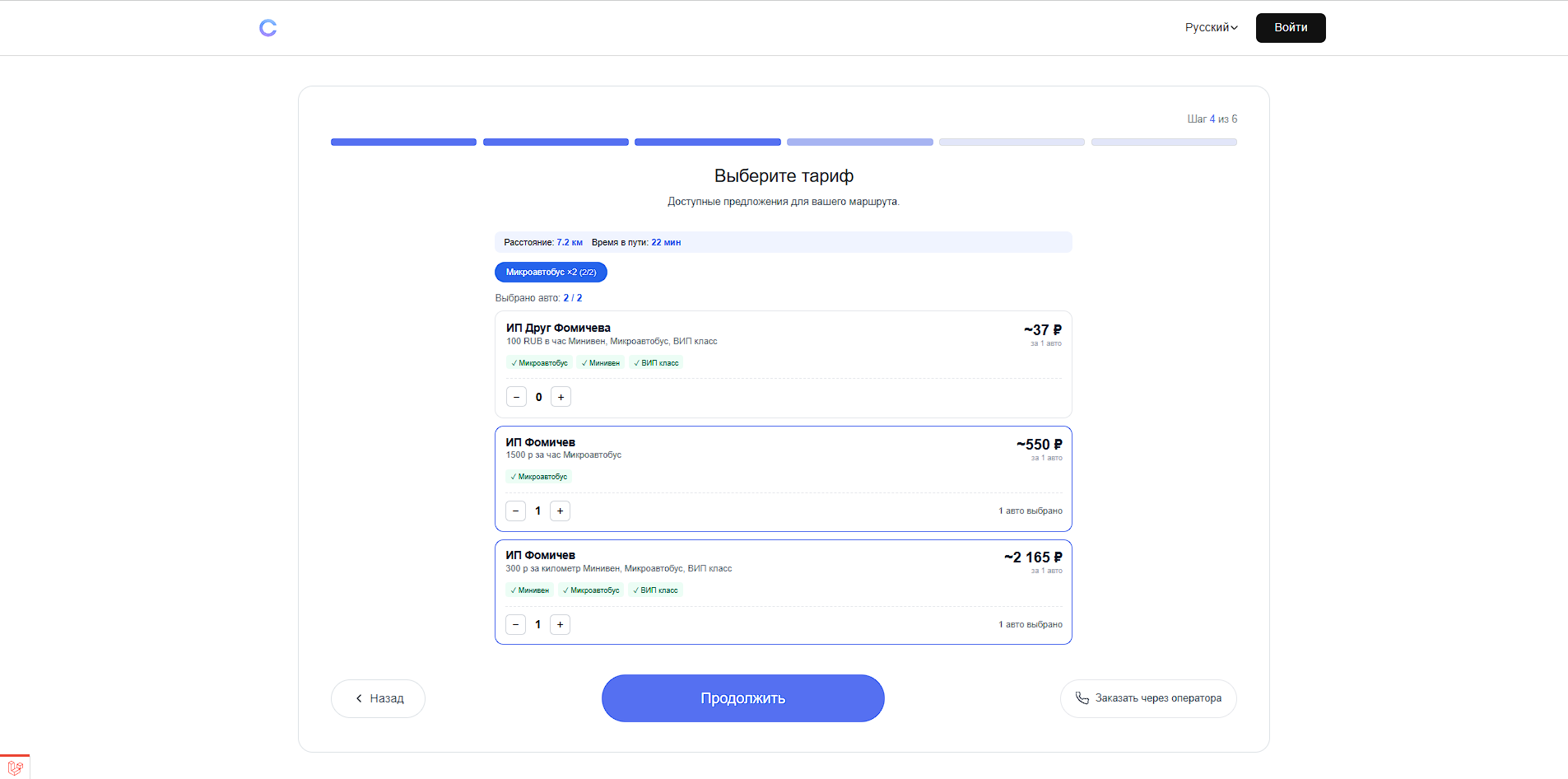This screenshot has height=779, width=1568.
Task: Decrease car count for the ~550 ₽ tariff
Action: click(515, 511)
